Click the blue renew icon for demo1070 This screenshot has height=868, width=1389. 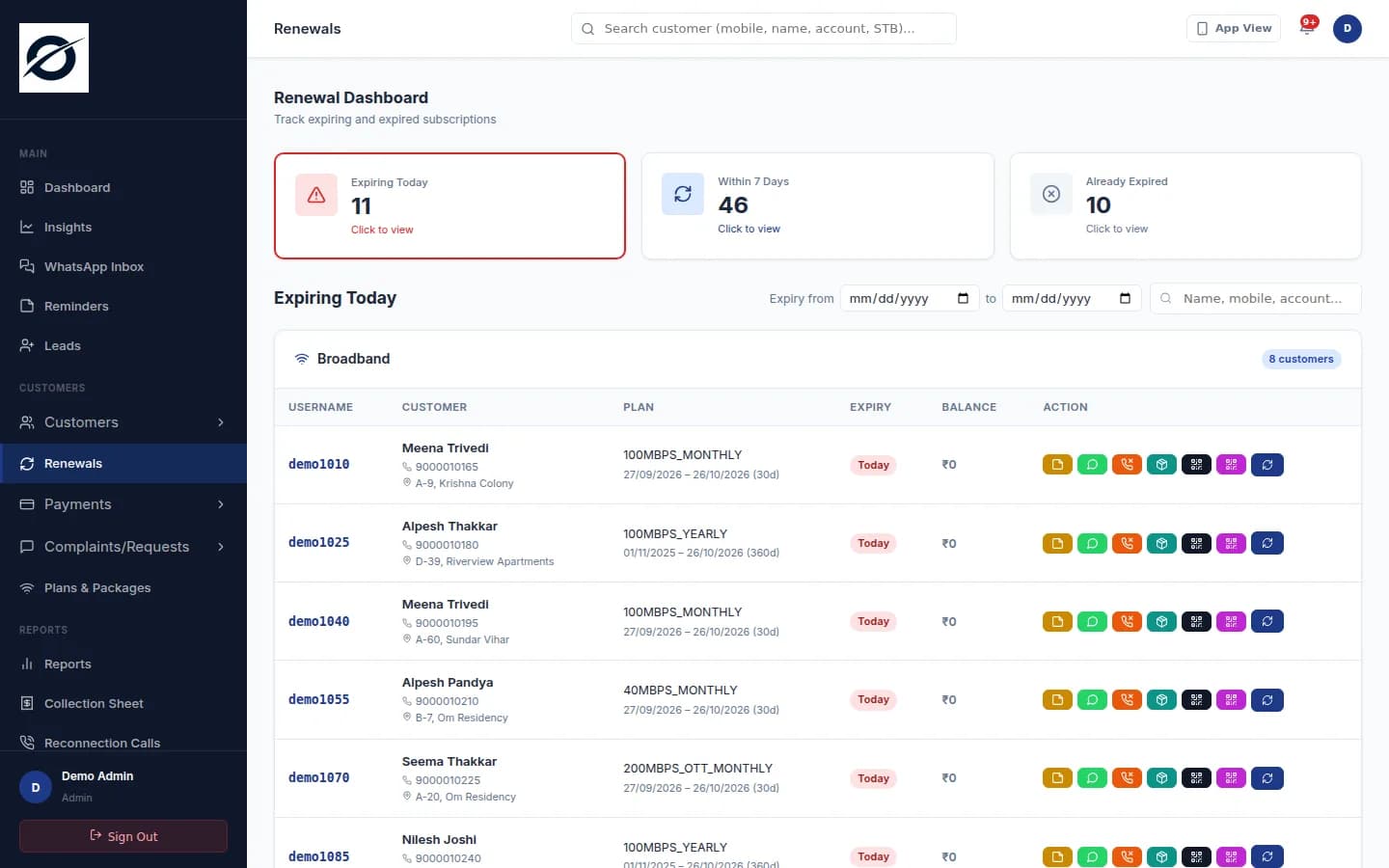[1267, 778]
